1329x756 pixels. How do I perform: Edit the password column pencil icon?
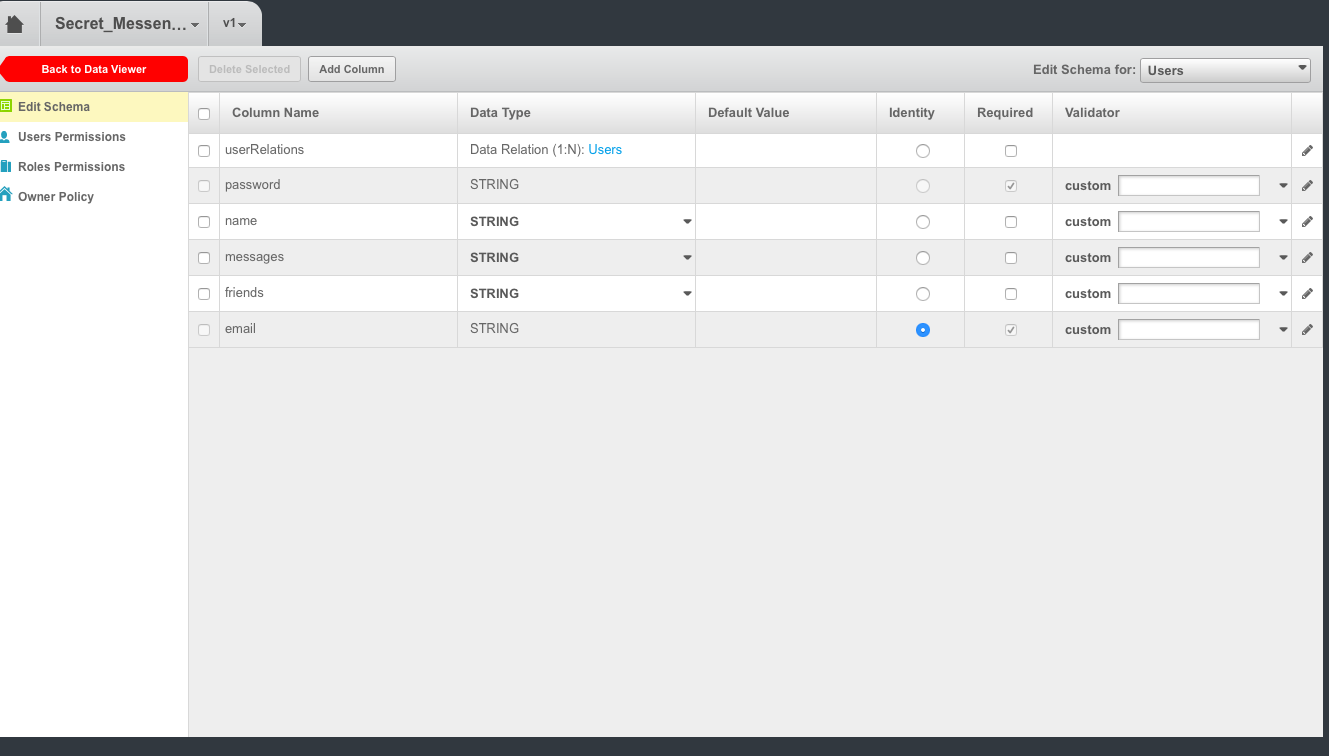pos(1307,186)
